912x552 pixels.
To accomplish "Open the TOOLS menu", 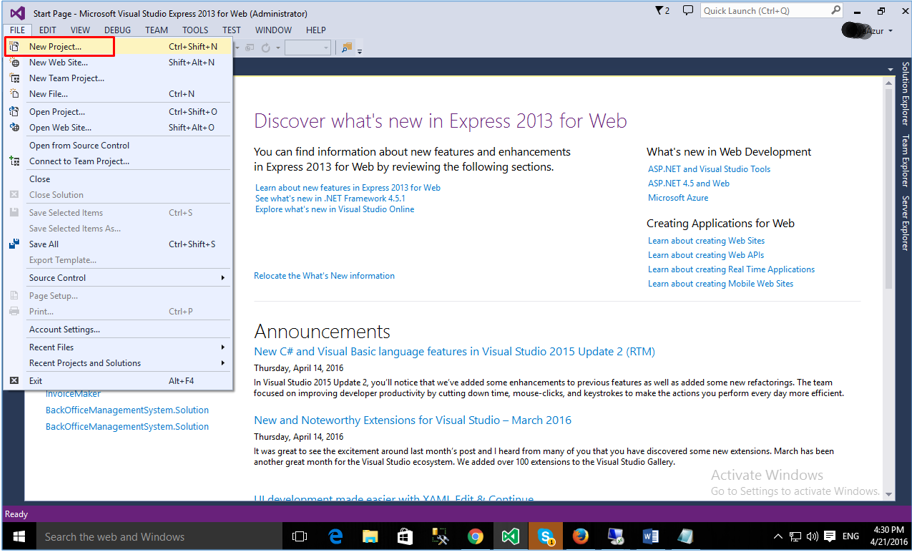I will [195, 30].
